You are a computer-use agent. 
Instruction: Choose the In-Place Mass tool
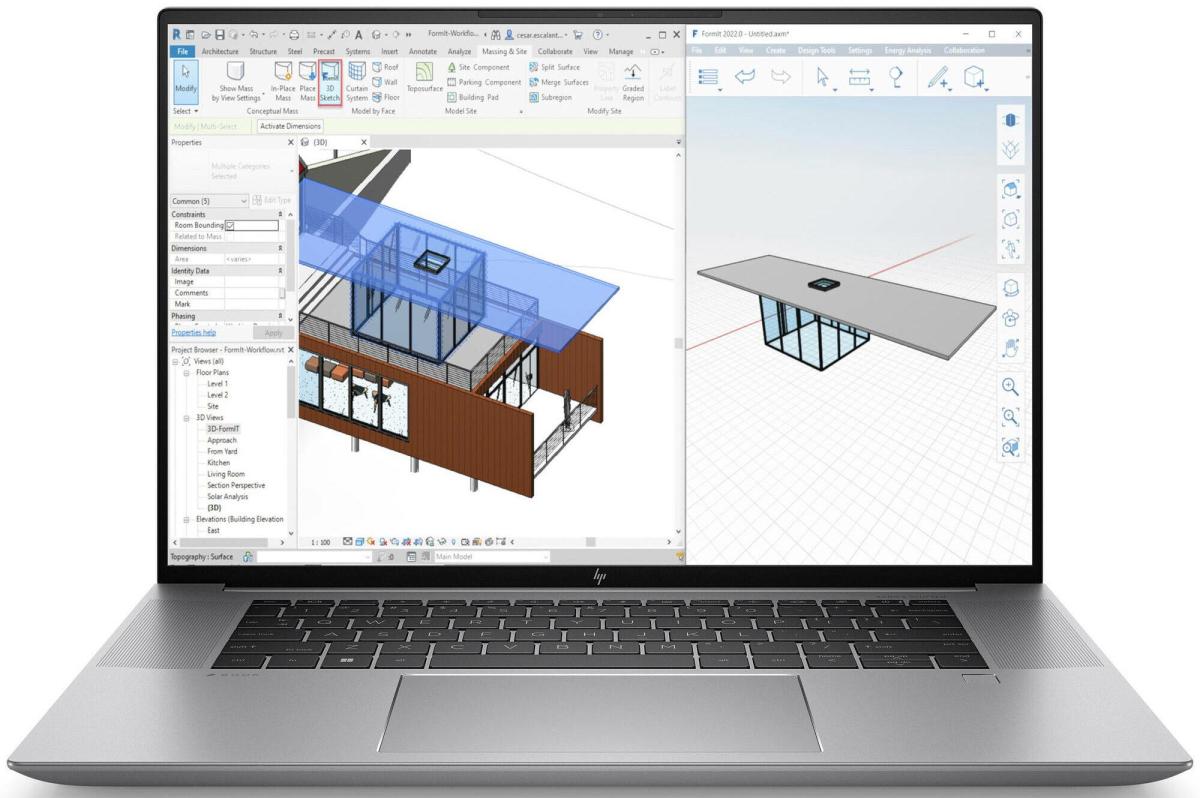(283, 82)
